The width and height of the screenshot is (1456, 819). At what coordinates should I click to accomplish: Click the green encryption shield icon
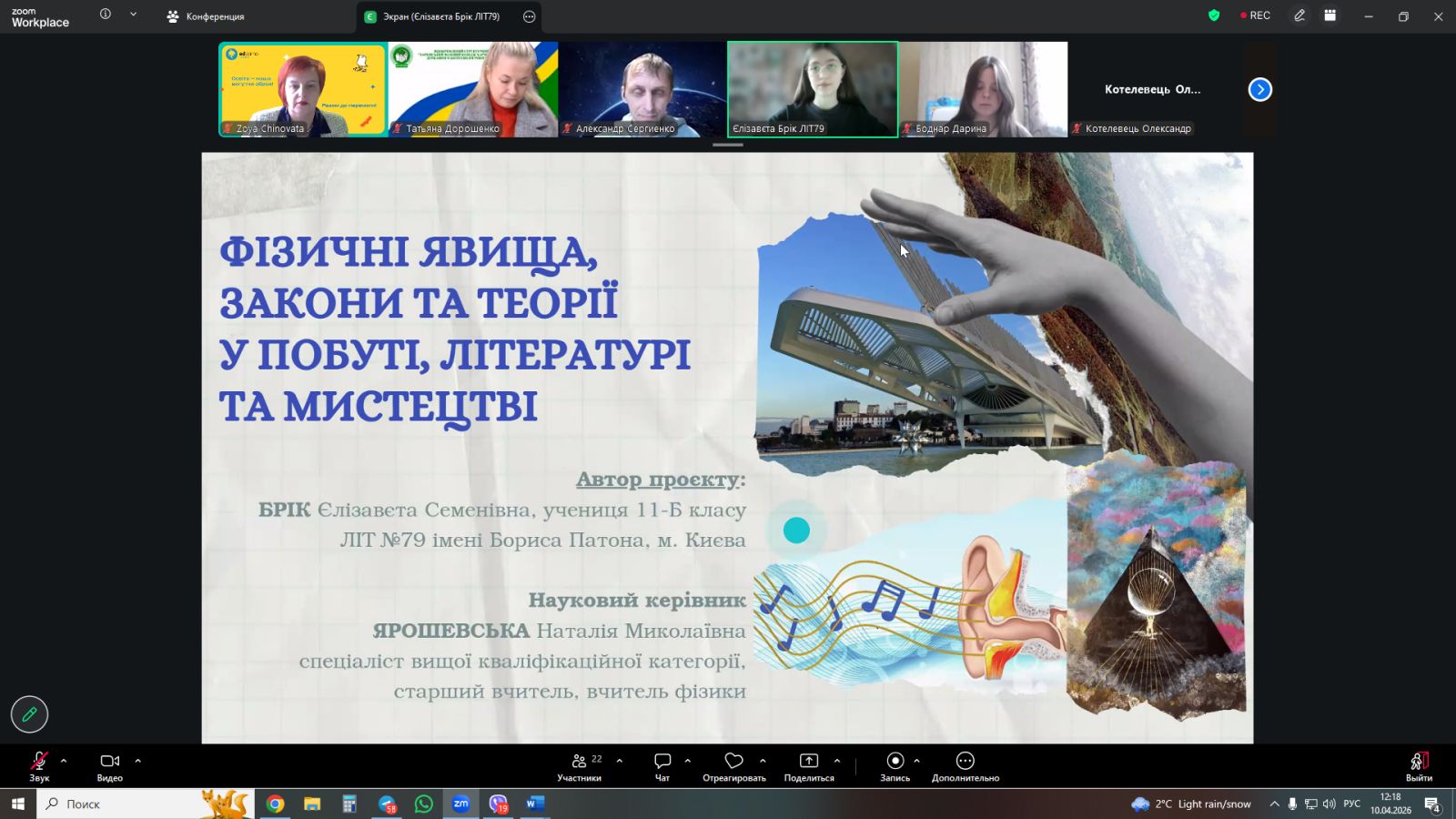pyautogui.click(x=1213, y=15)
